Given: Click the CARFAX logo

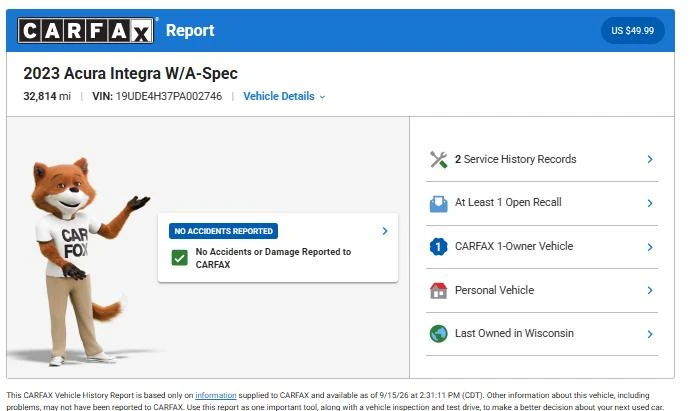Looking at the screenshot, I should tap(86, 31).
